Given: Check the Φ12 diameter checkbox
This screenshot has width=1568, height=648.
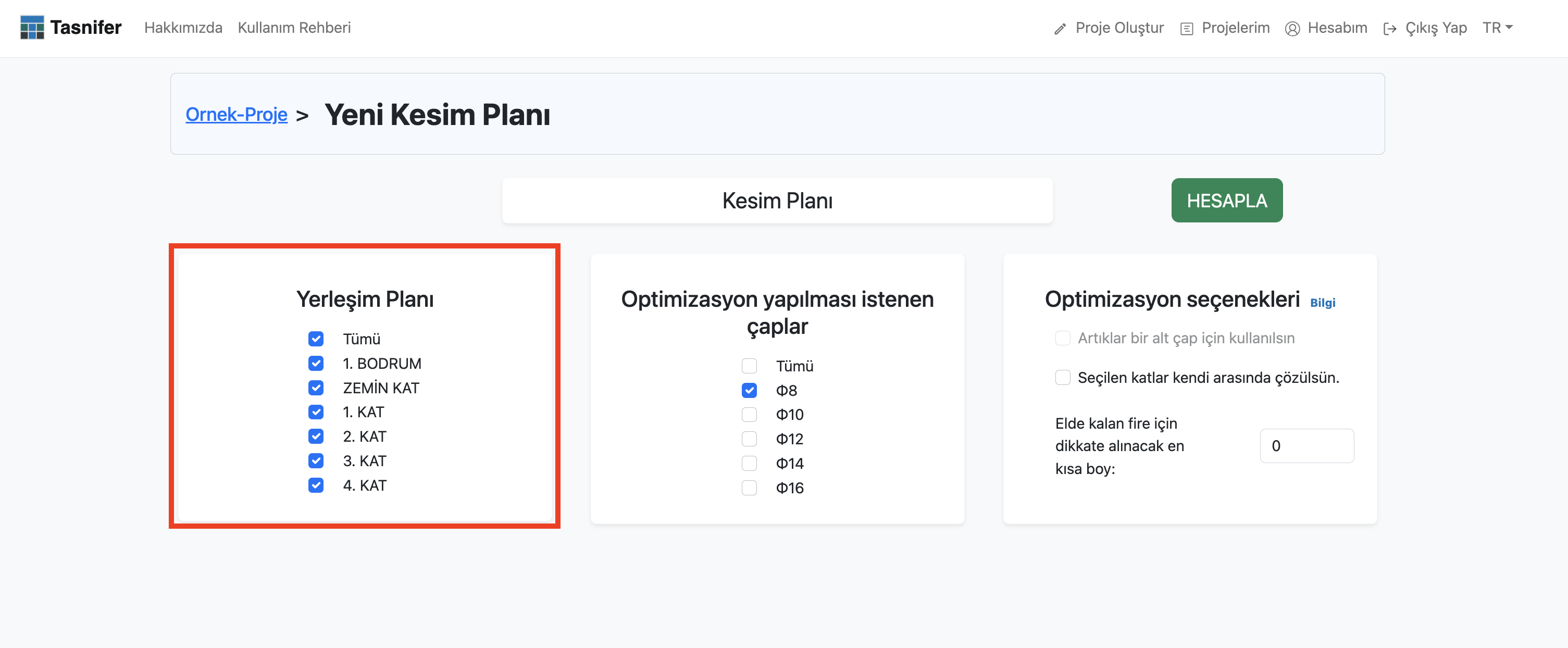Looking at the screenshot, I should click(749, 439).
